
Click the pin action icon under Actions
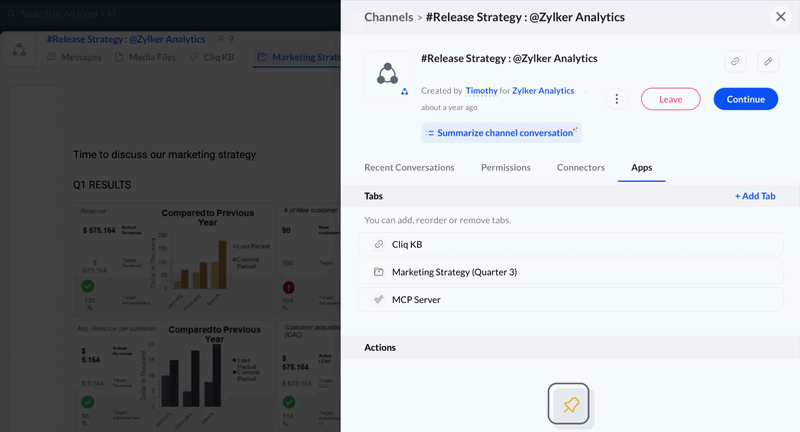point(569,404)
